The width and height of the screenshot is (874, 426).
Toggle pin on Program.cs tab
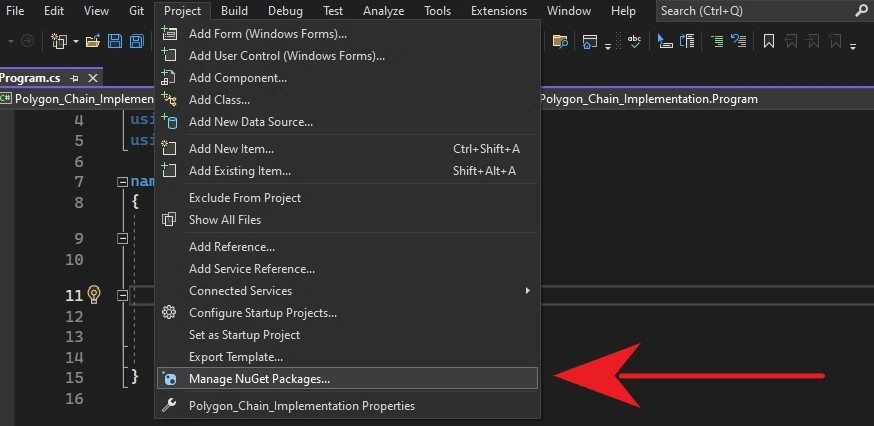tap(74, 79)
